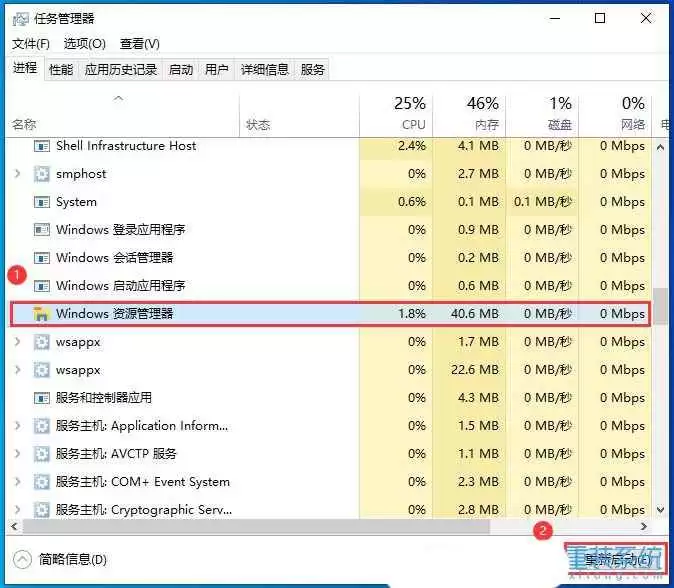Screen dimensions: 674x588
Task: Expand the wsappx row using 22.6 MB
Action: coord(17,370)
